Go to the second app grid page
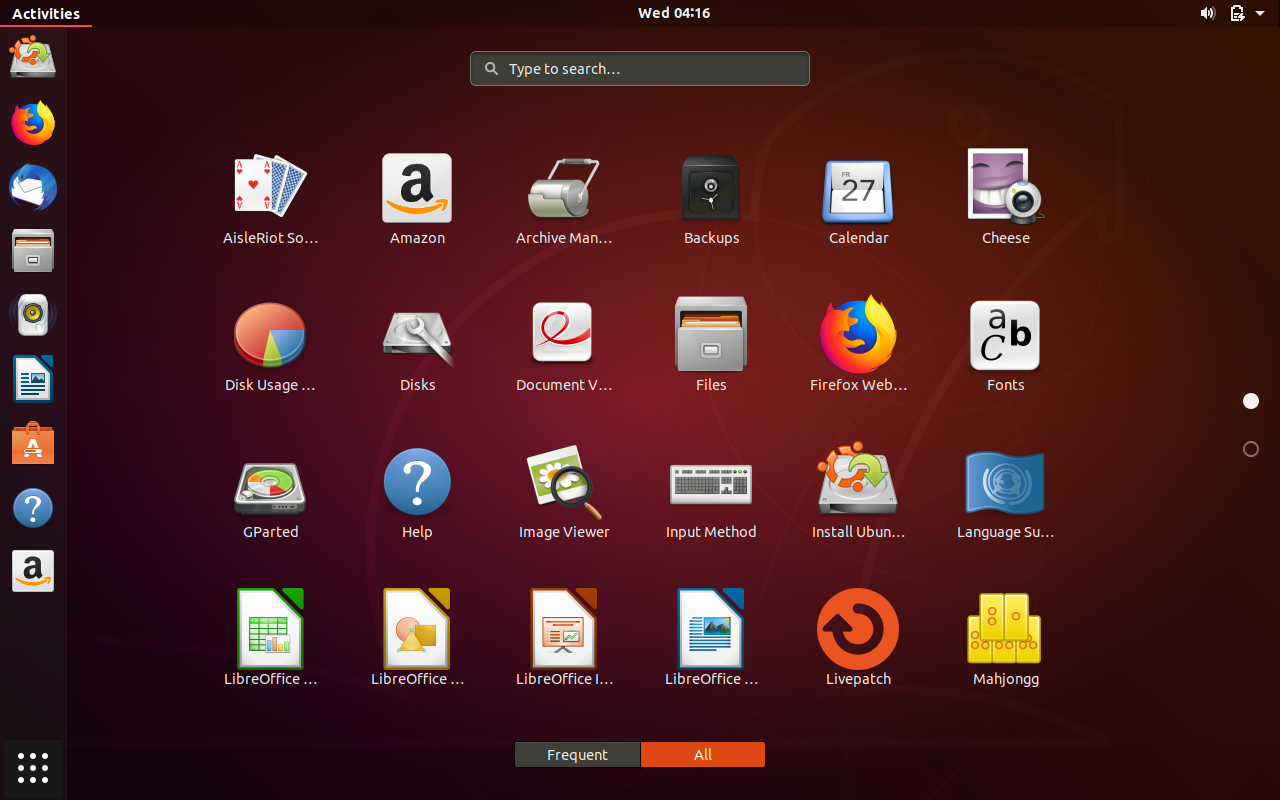Viewport: 1280px width, 800px height. click(x=1250, y=449)
